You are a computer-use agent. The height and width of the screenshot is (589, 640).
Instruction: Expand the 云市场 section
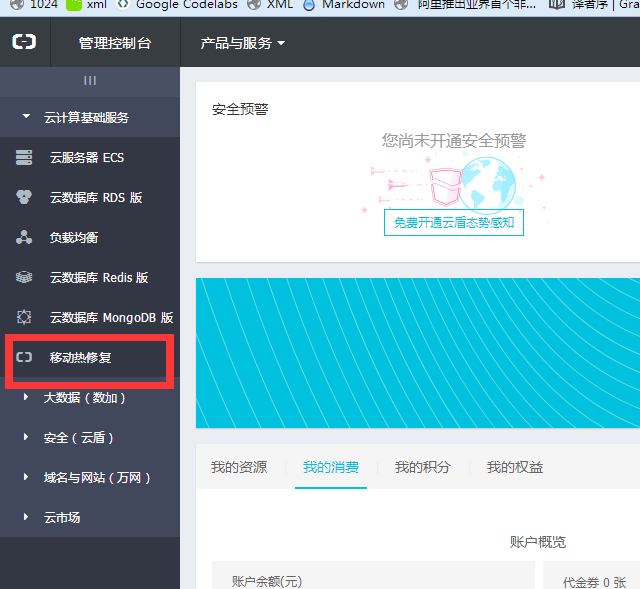(x=90, y=517)
